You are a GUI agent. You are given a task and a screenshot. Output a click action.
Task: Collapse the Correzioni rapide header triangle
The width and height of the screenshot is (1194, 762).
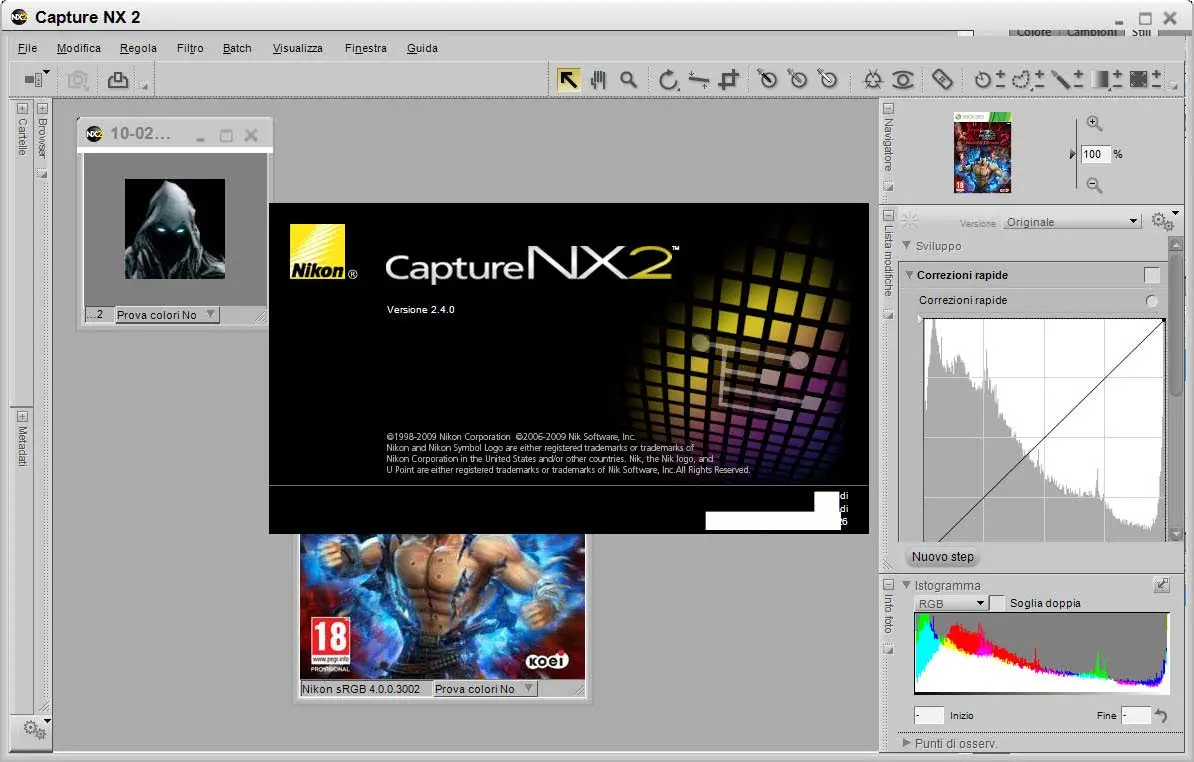pos(908,275)
